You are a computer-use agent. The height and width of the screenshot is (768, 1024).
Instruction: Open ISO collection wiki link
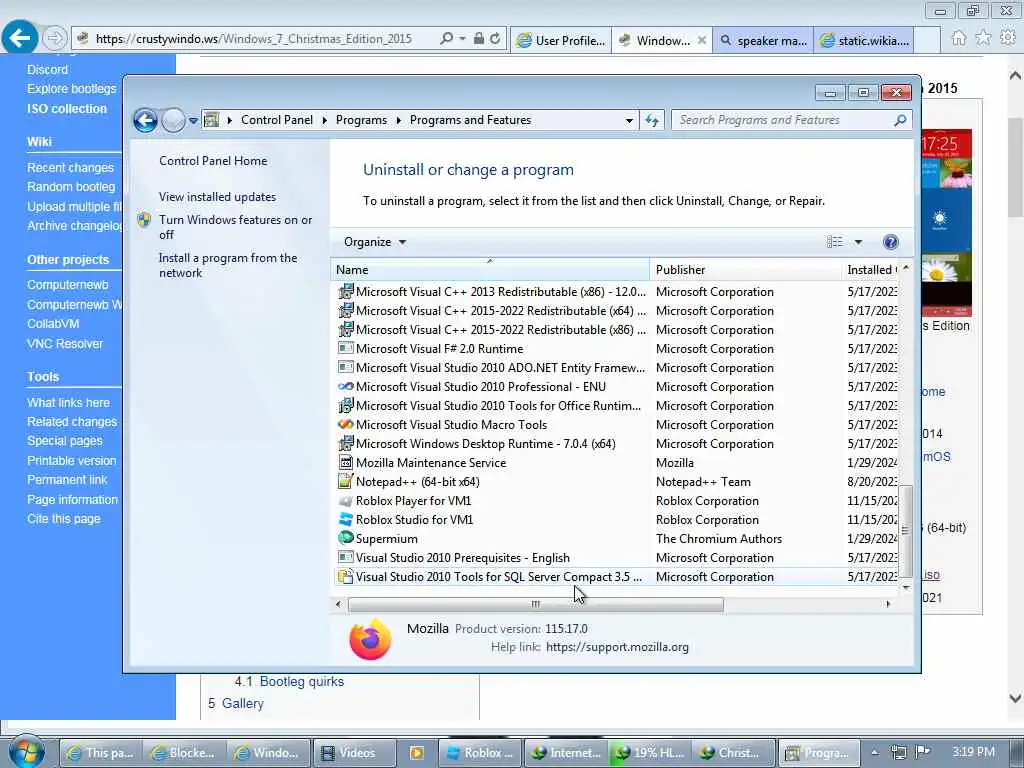pyautogui.click(x=67, y=109)
